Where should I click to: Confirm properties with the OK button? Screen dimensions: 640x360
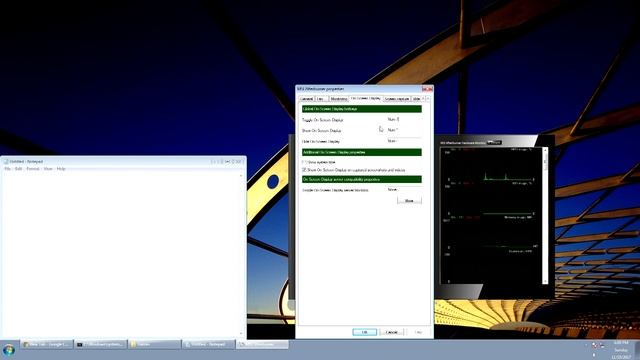(364, 332)
